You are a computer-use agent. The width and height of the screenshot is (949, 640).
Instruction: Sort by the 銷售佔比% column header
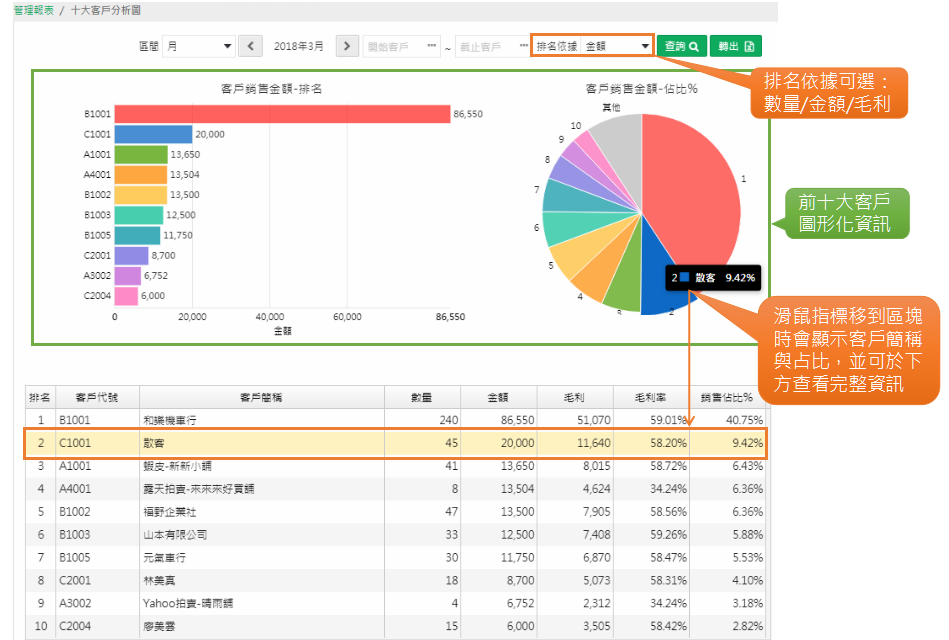(727, 397)
